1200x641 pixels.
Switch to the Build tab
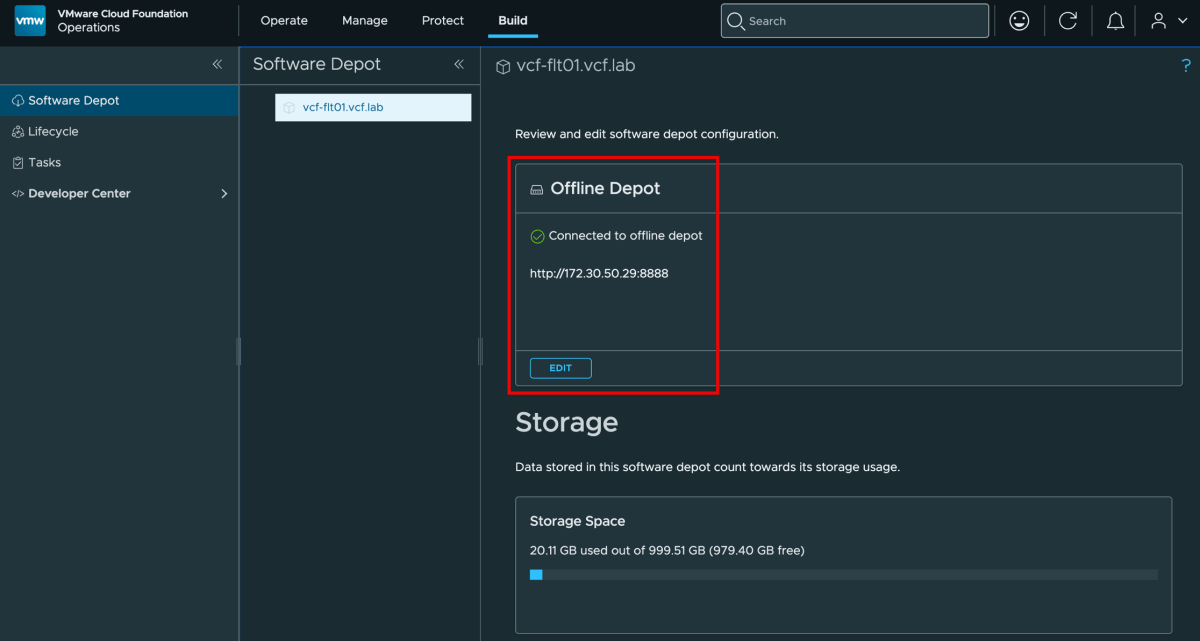pos(513,21)
